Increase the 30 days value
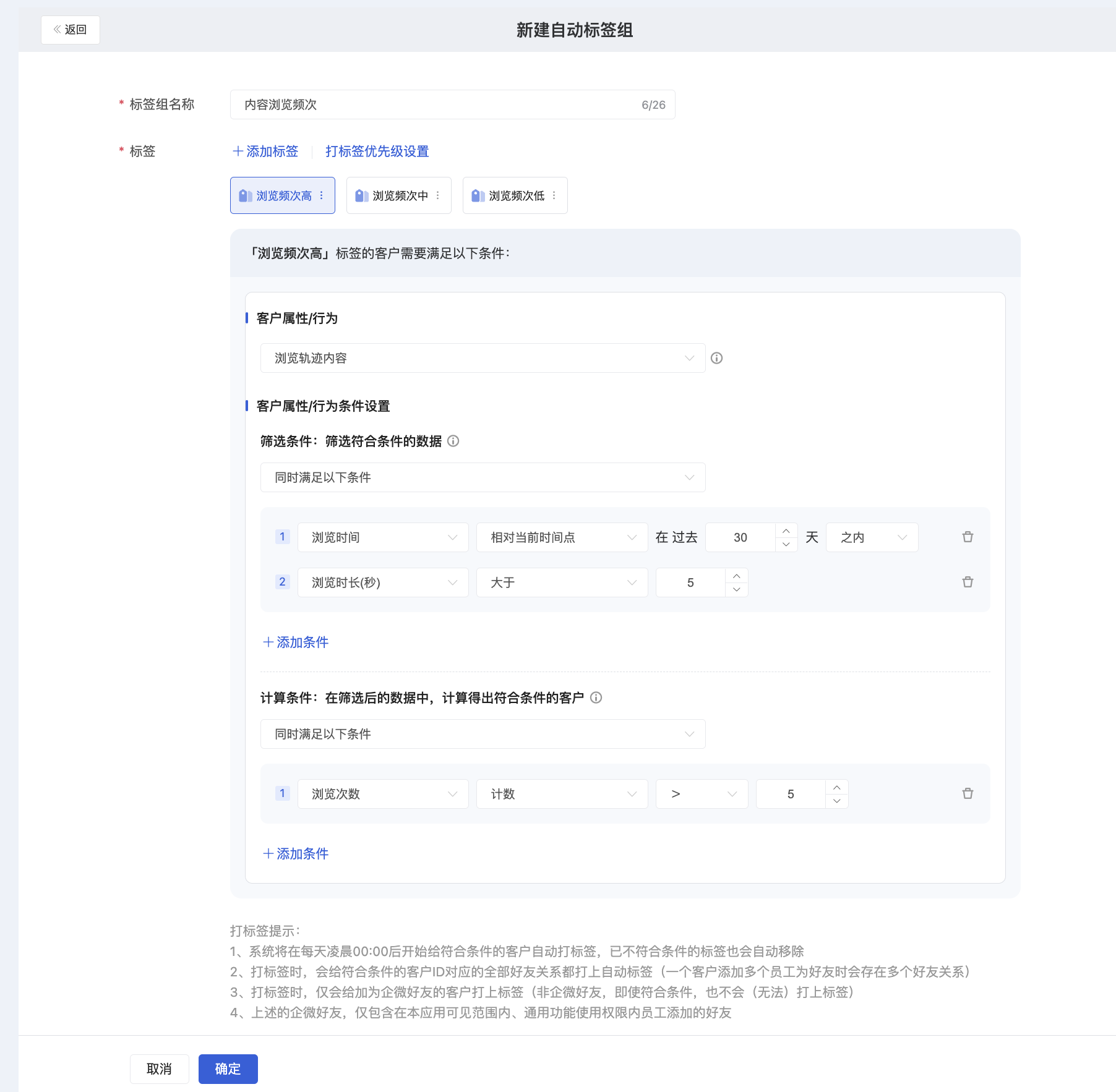This screenshot has width=1116, height=1092. click(x=786, y=531)
